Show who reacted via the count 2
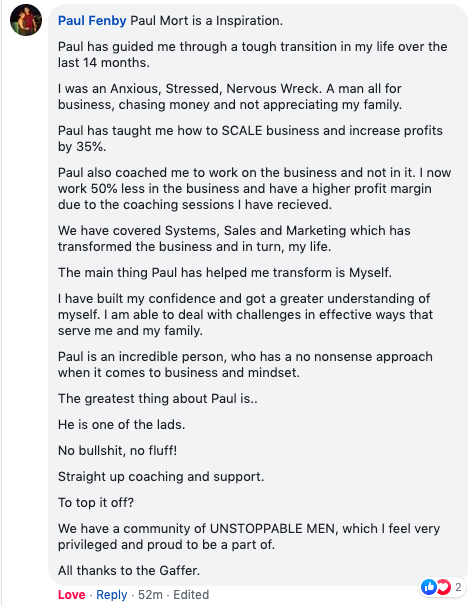The image size is (476, 605). tap(458, 587)
